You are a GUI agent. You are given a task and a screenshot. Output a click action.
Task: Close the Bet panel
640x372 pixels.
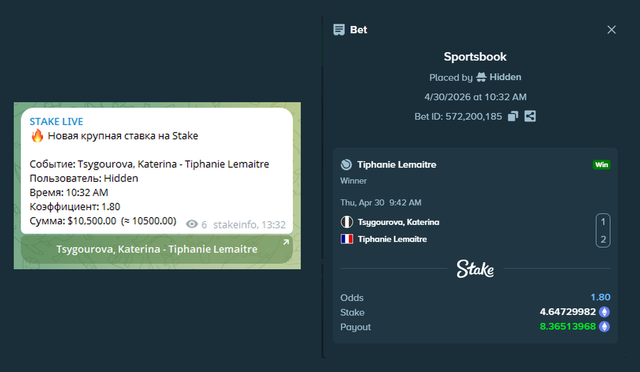[x=611, y=30]
